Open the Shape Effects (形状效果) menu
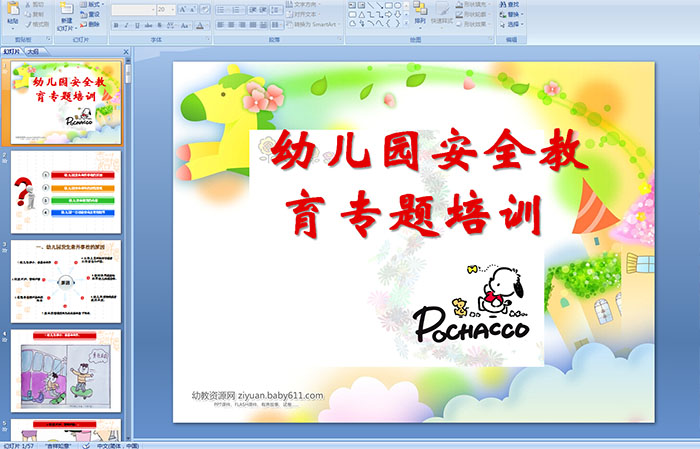Viewport: 700px width, 449px height. click(x=473, y=24)
